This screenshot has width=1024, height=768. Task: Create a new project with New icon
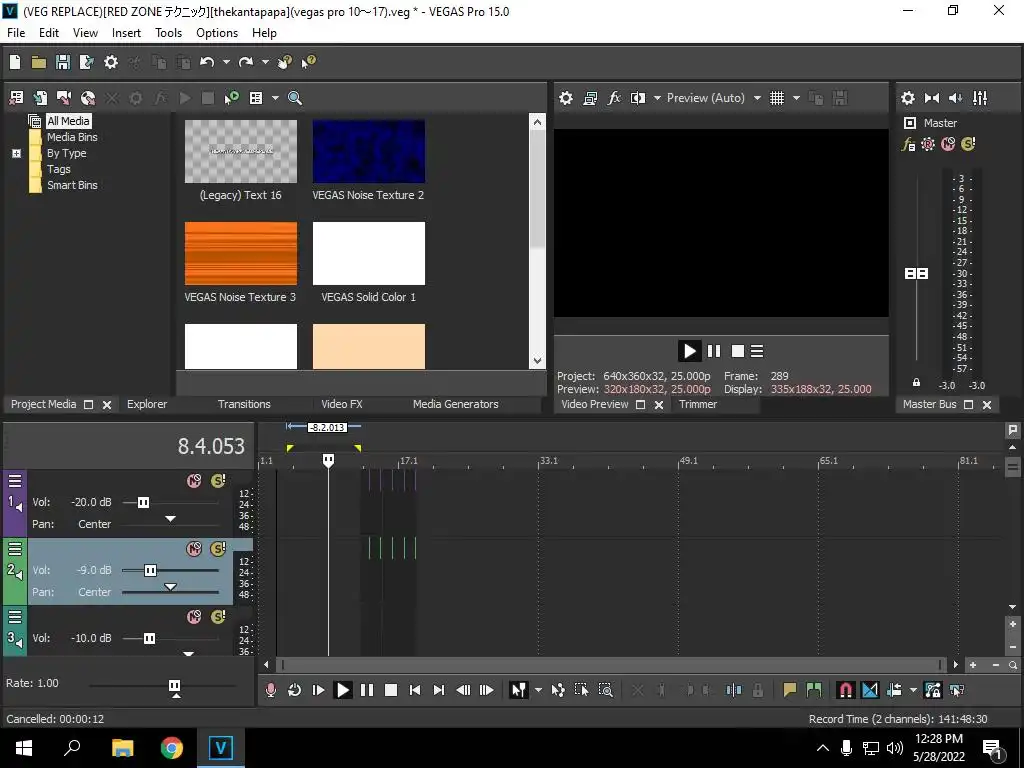[x=15, y=62]
